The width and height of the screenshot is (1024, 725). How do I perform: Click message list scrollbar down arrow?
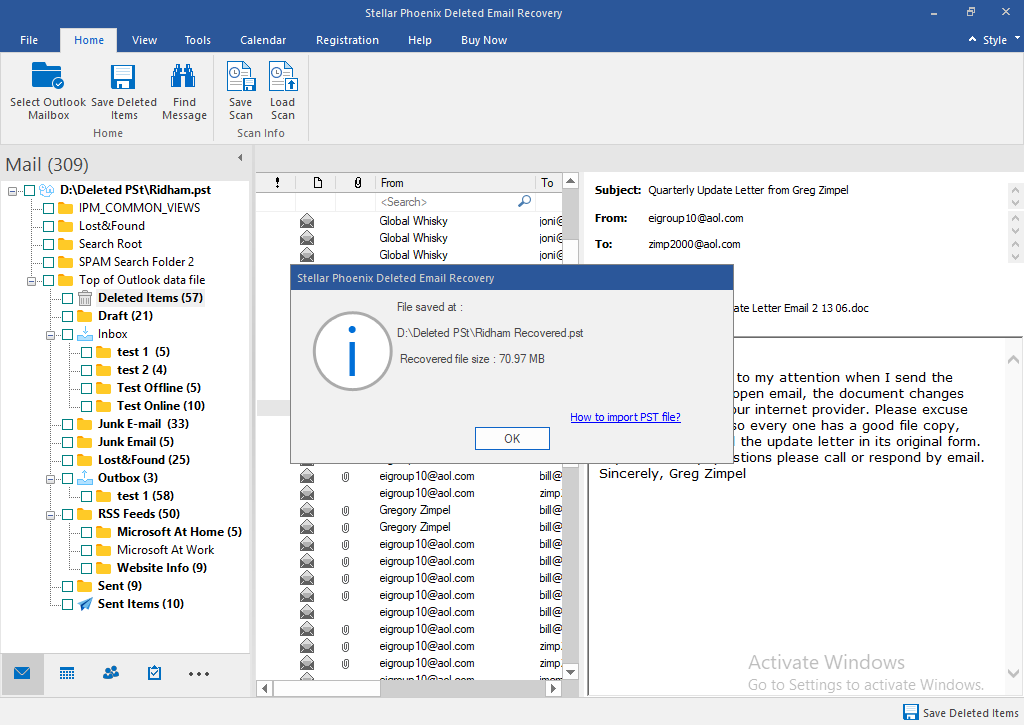570,671
